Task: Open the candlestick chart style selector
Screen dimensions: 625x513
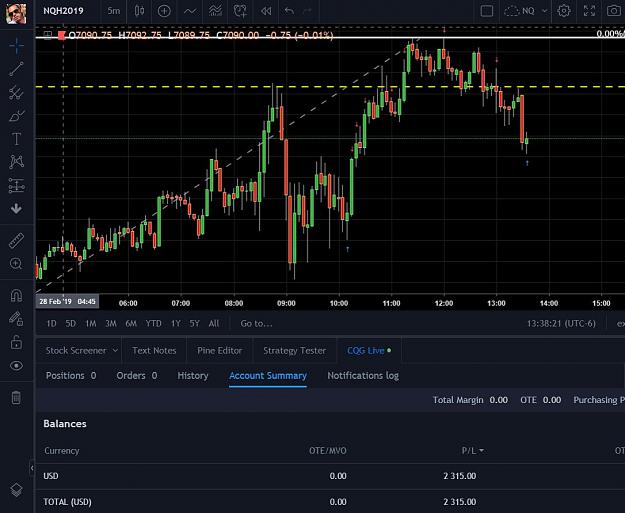Action: 139,11
